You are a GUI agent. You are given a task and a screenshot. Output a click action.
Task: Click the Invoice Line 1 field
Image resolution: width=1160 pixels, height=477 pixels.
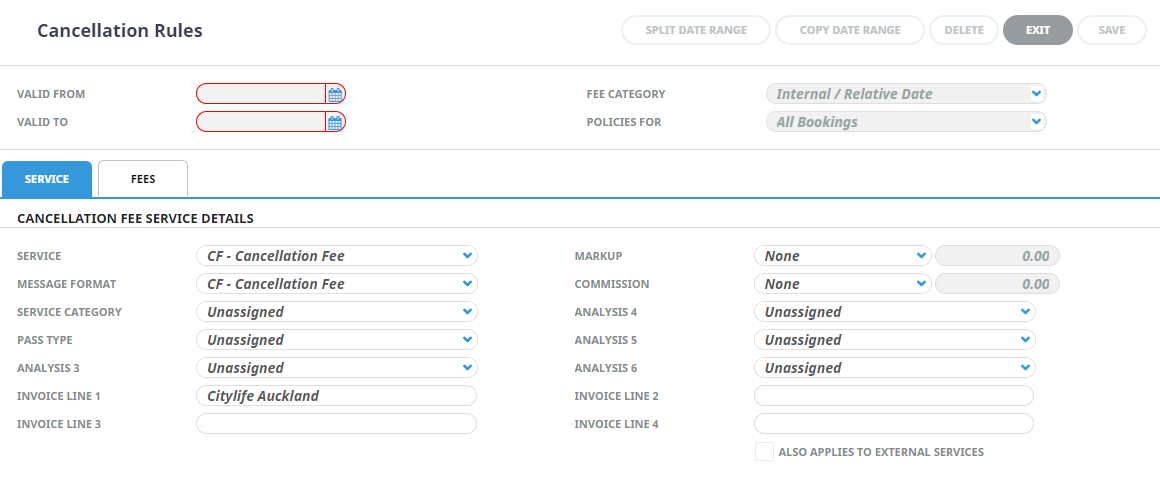[337, 396]
